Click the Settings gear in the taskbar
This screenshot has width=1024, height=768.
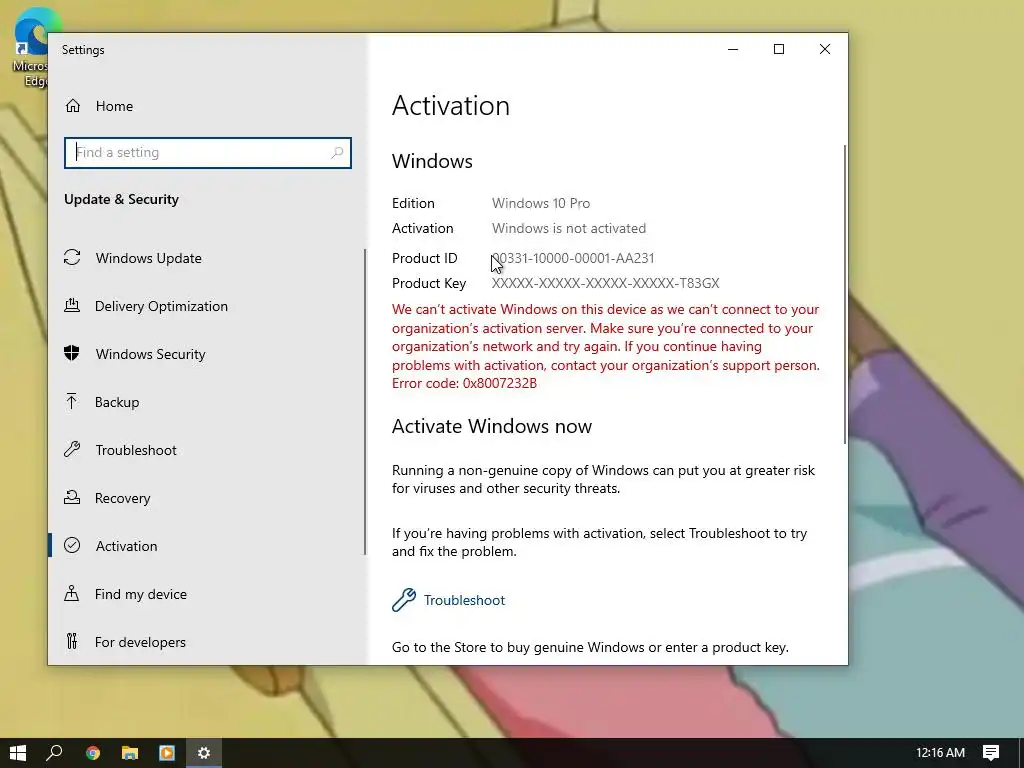pos(204,753)
